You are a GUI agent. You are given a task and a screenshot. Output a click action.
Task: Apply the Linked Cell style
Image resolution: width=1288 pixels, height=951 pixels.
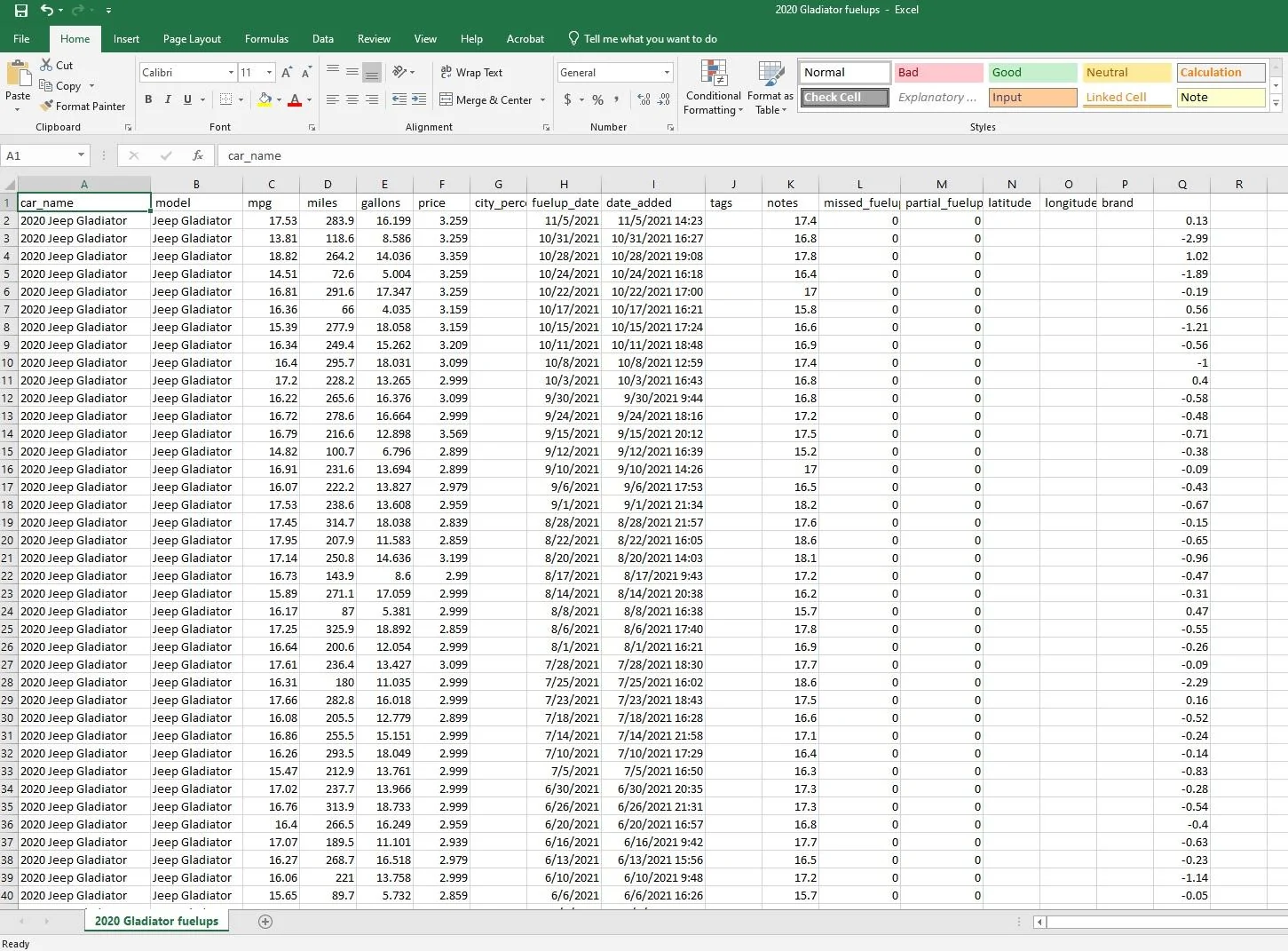[x=1126, y=98]
